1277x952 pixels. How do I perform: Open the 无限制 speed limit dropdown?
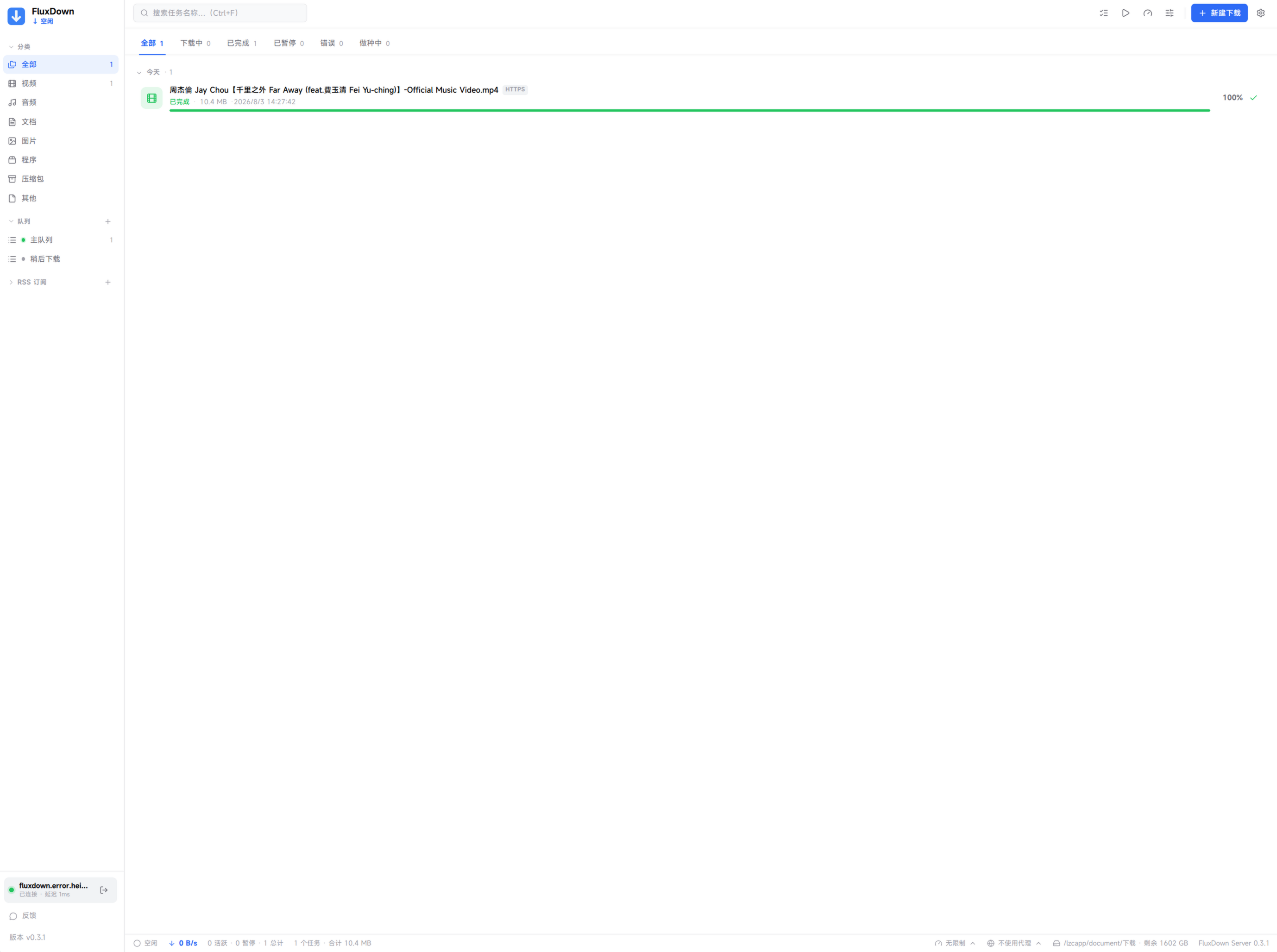[955, 943]
